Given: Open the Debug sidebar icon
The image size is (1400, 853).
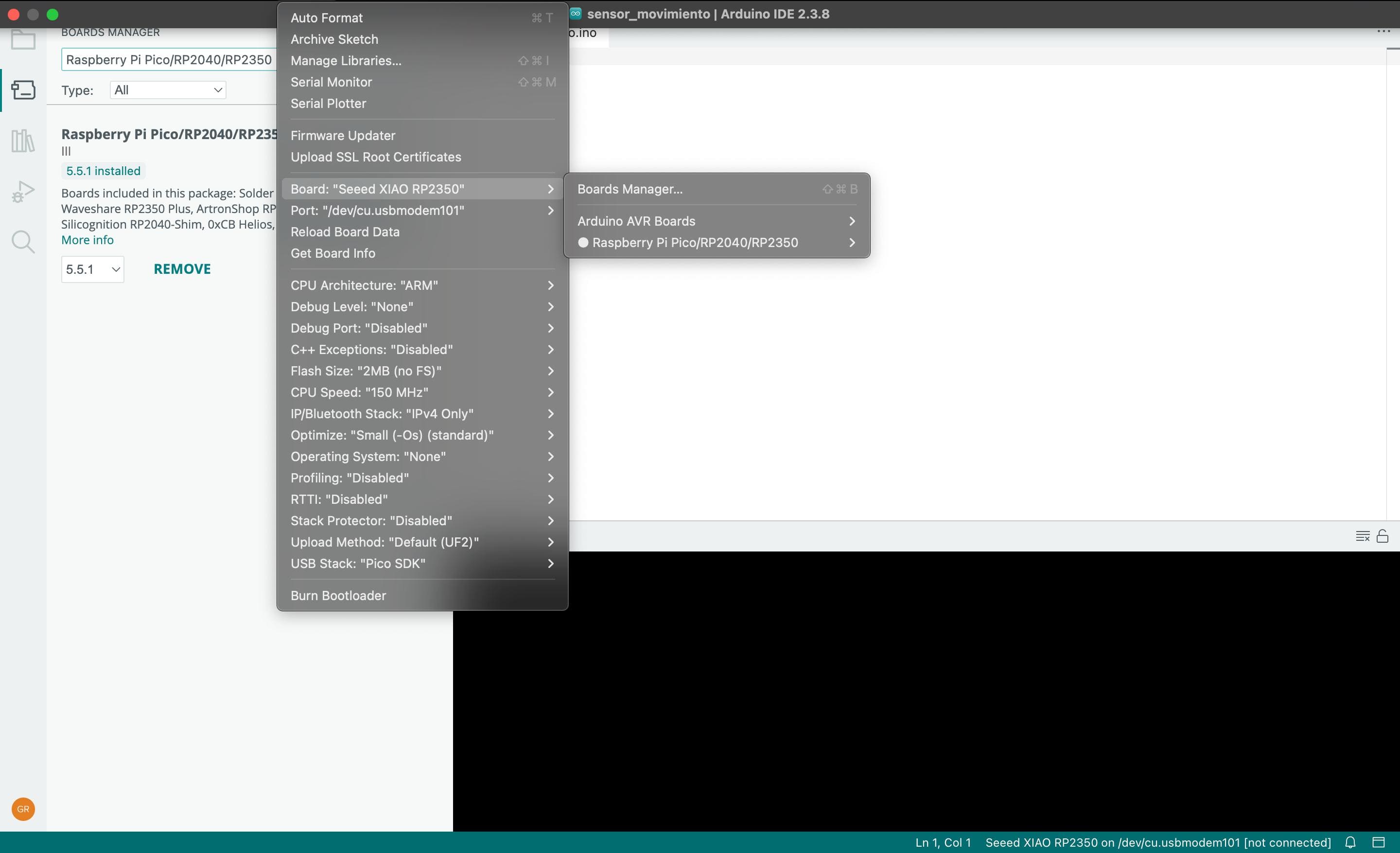Looking at the screenshot, I should [23, 192].
